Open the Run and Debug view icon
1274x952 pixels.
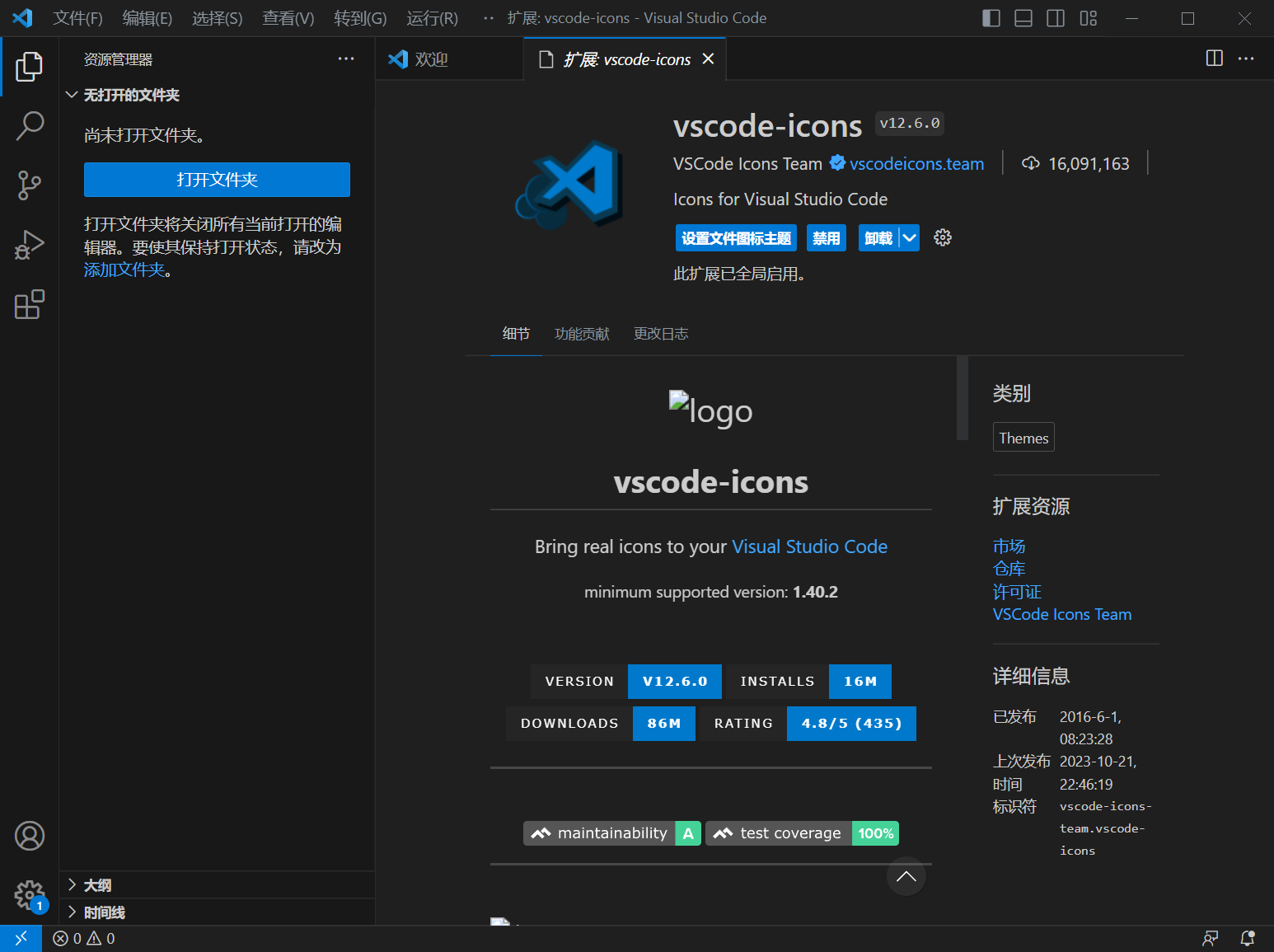pos(29,245)
